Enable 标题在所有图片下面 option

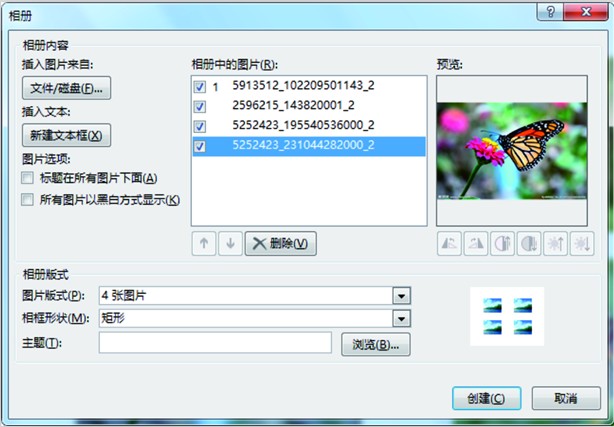(27, 179)
